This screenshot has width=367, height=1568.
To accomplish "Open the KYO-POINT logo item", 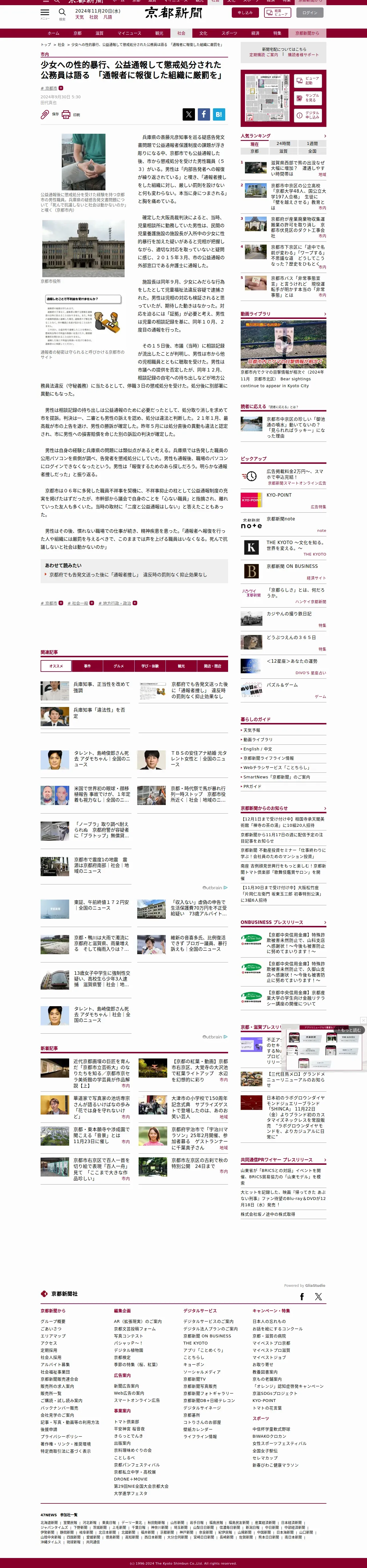I will [251, 500].
